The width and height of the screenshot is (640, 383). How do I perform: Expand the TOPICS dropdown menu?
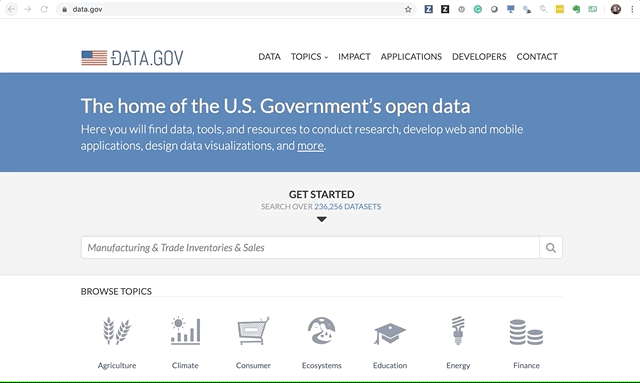coord(309,57)
